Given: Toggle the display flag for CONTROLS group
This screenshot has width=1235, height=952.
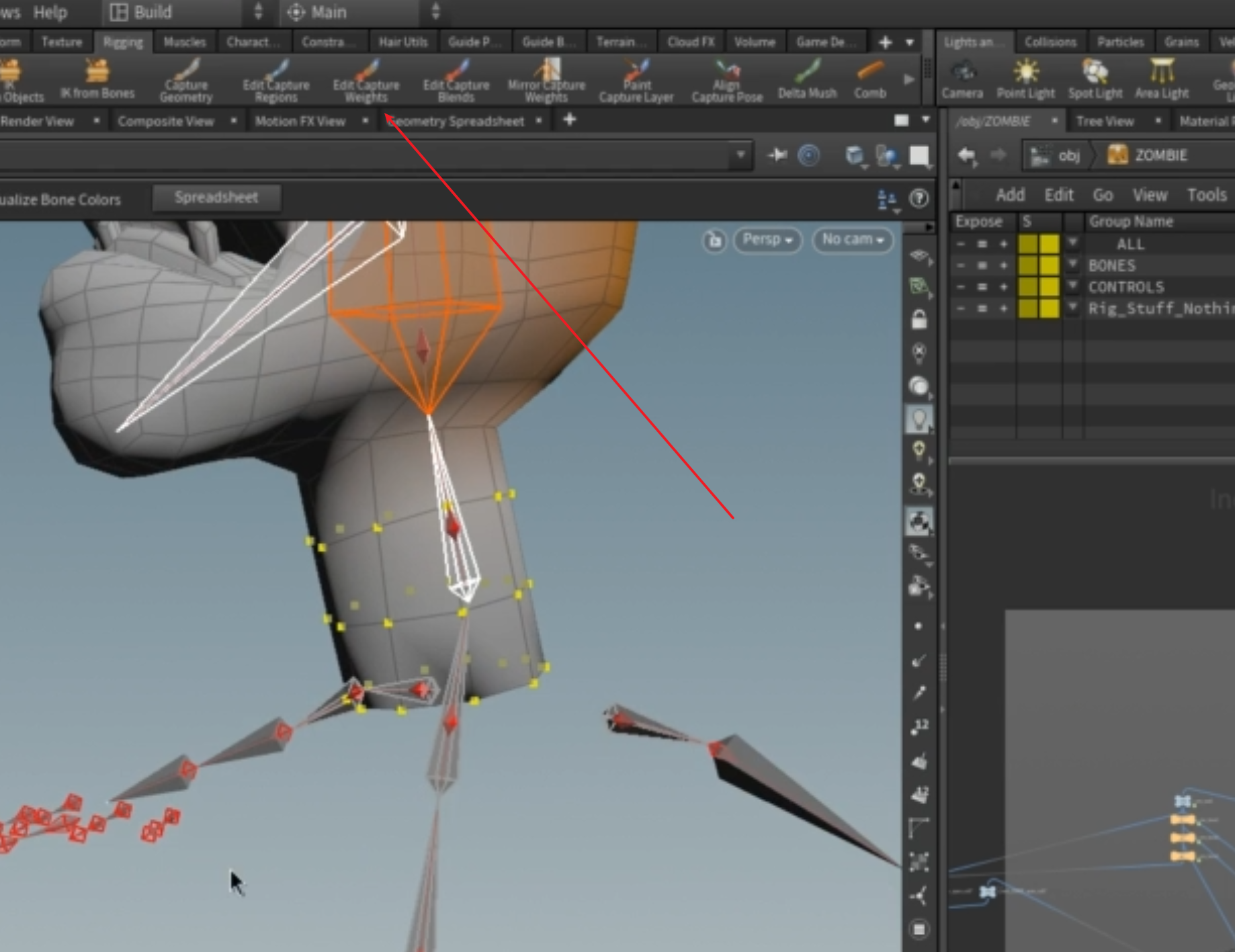Looking at the screenshot, I should pyautogui.click(x=1027, y=287).
